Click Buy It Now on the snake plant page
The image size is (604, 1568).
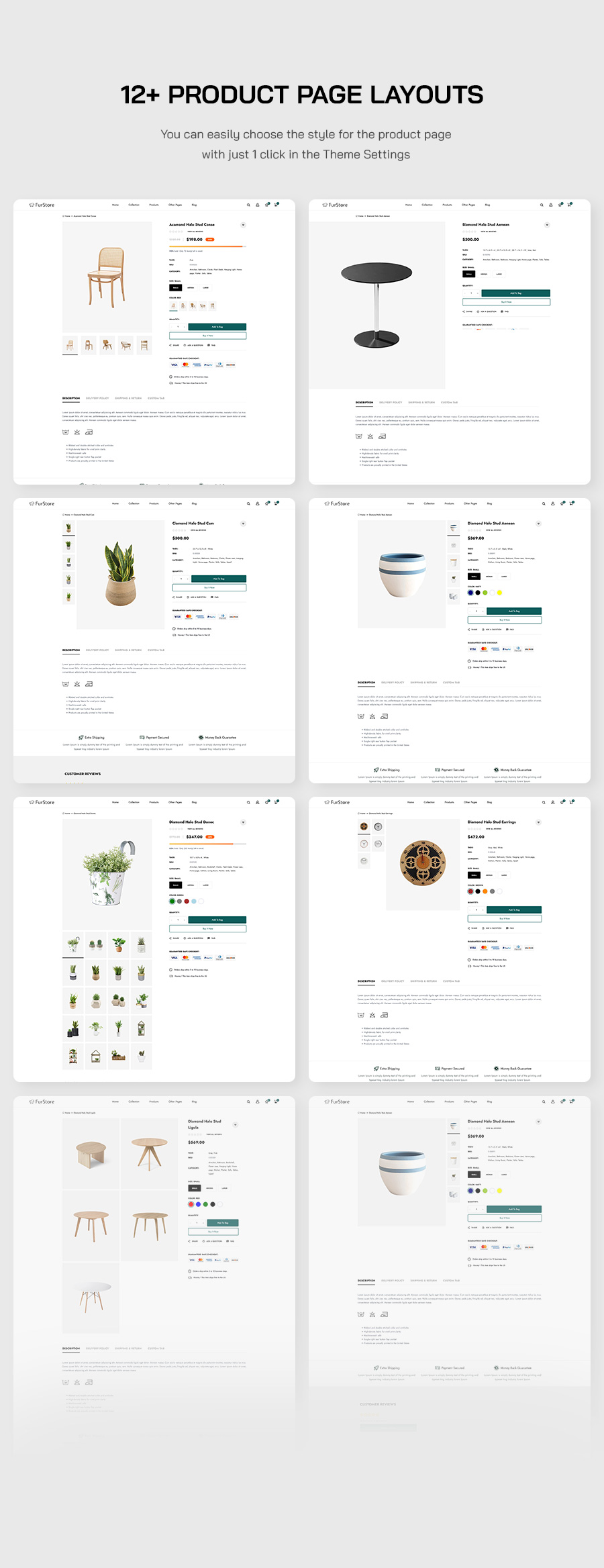click(x=209, y=587)
